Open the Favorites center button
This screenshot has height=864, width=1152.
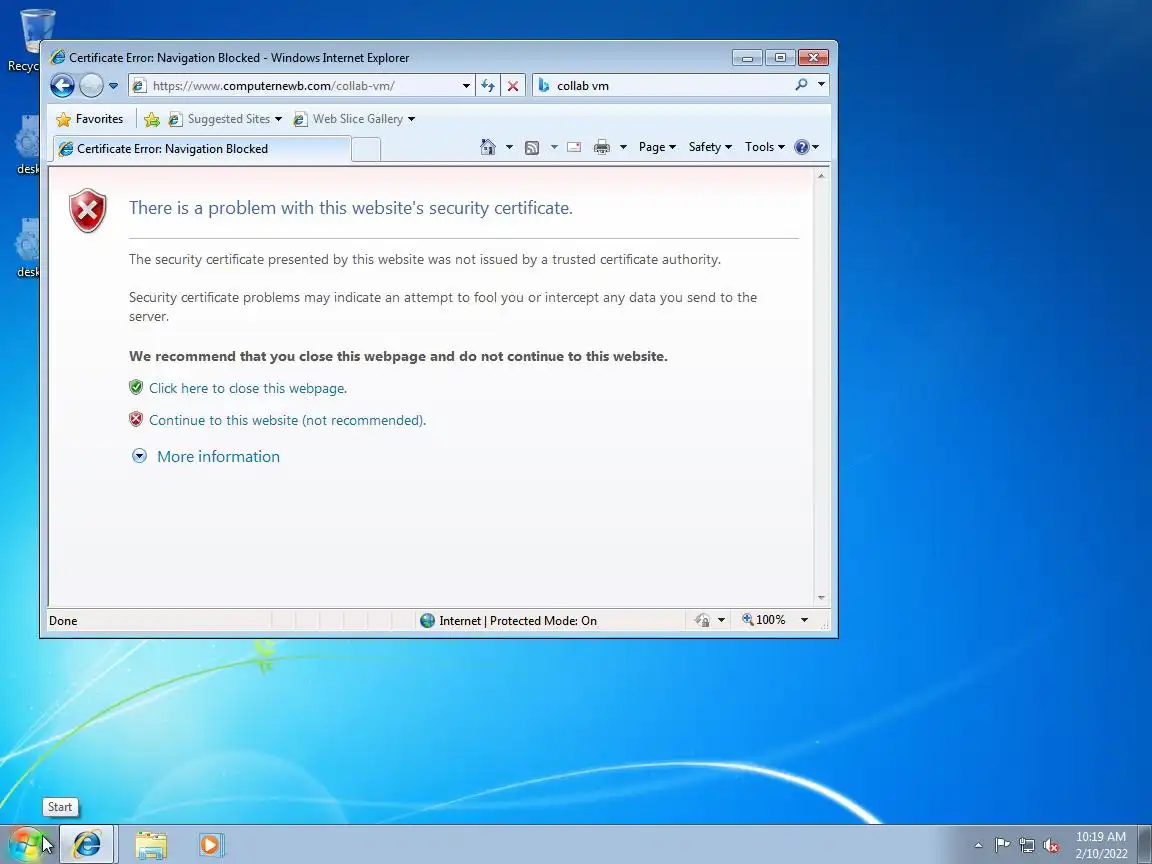tap(90, 119)
